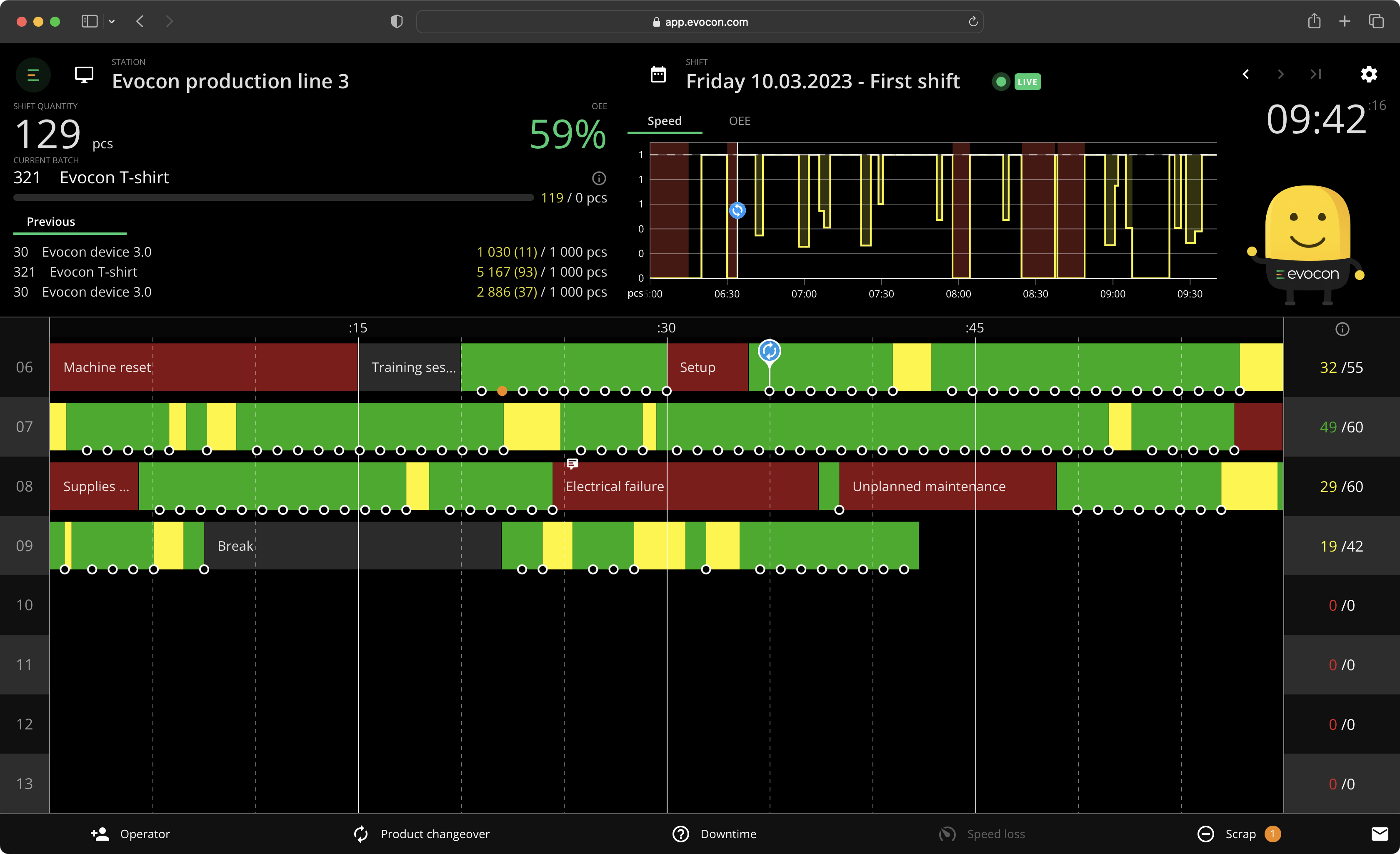
Task: Open the dashboard settings gear
Action: click(x=1369, y=75)
